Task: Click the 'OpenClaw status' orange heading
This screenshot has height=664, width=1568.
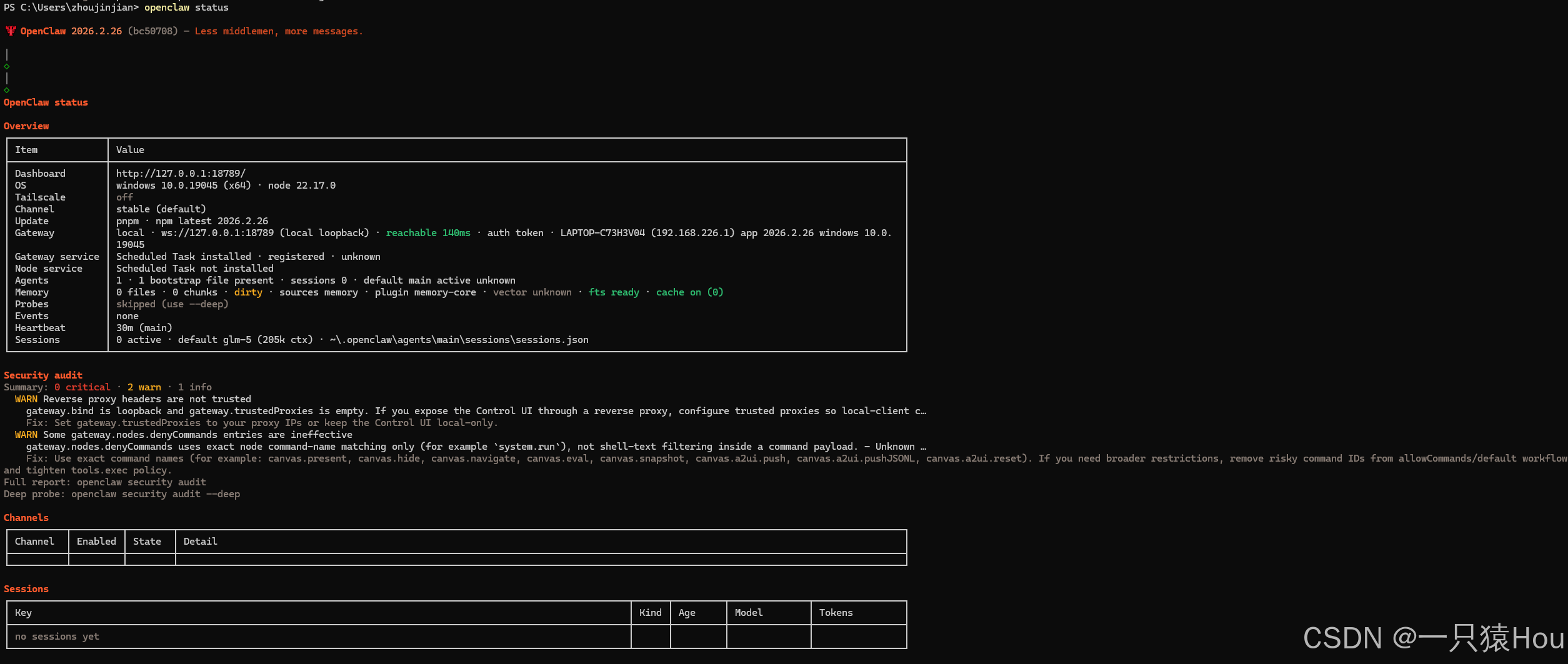Action: [46, 102]
